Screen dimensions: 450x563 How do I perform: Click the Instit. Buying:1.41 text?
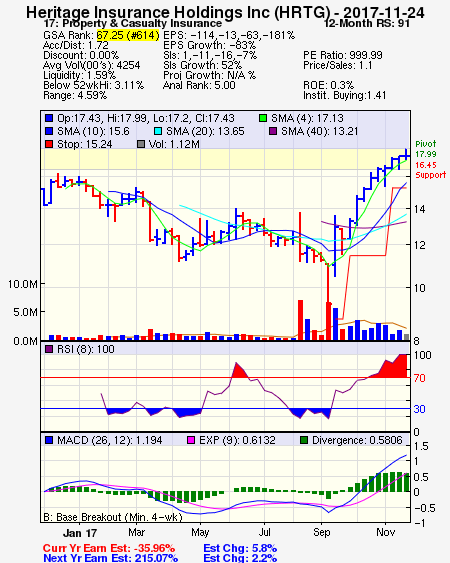[x=345, y=96]
